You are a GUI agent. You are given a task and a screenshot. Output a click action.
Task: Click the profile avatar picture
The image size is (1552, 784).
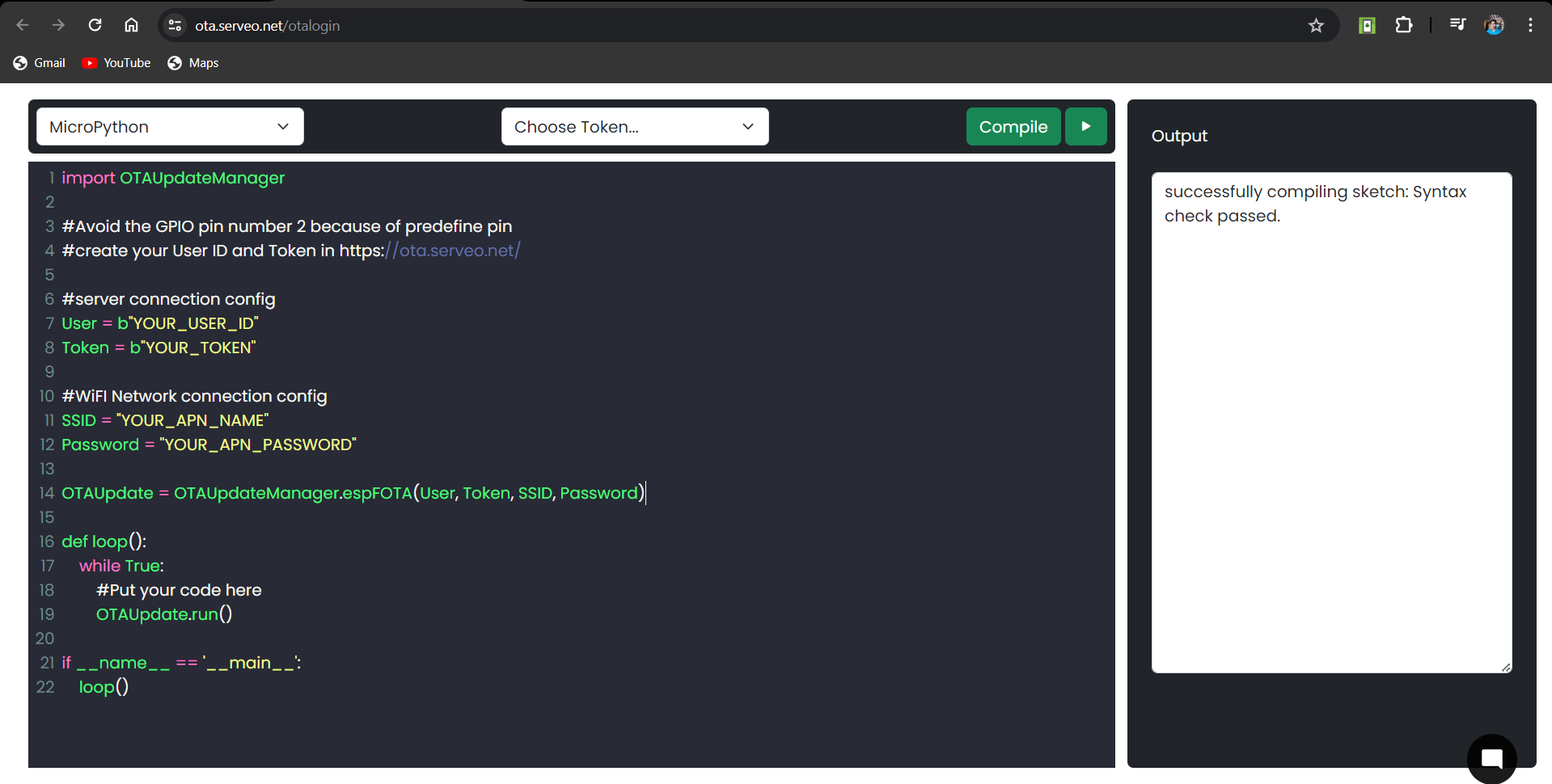tap(1494, 25)
